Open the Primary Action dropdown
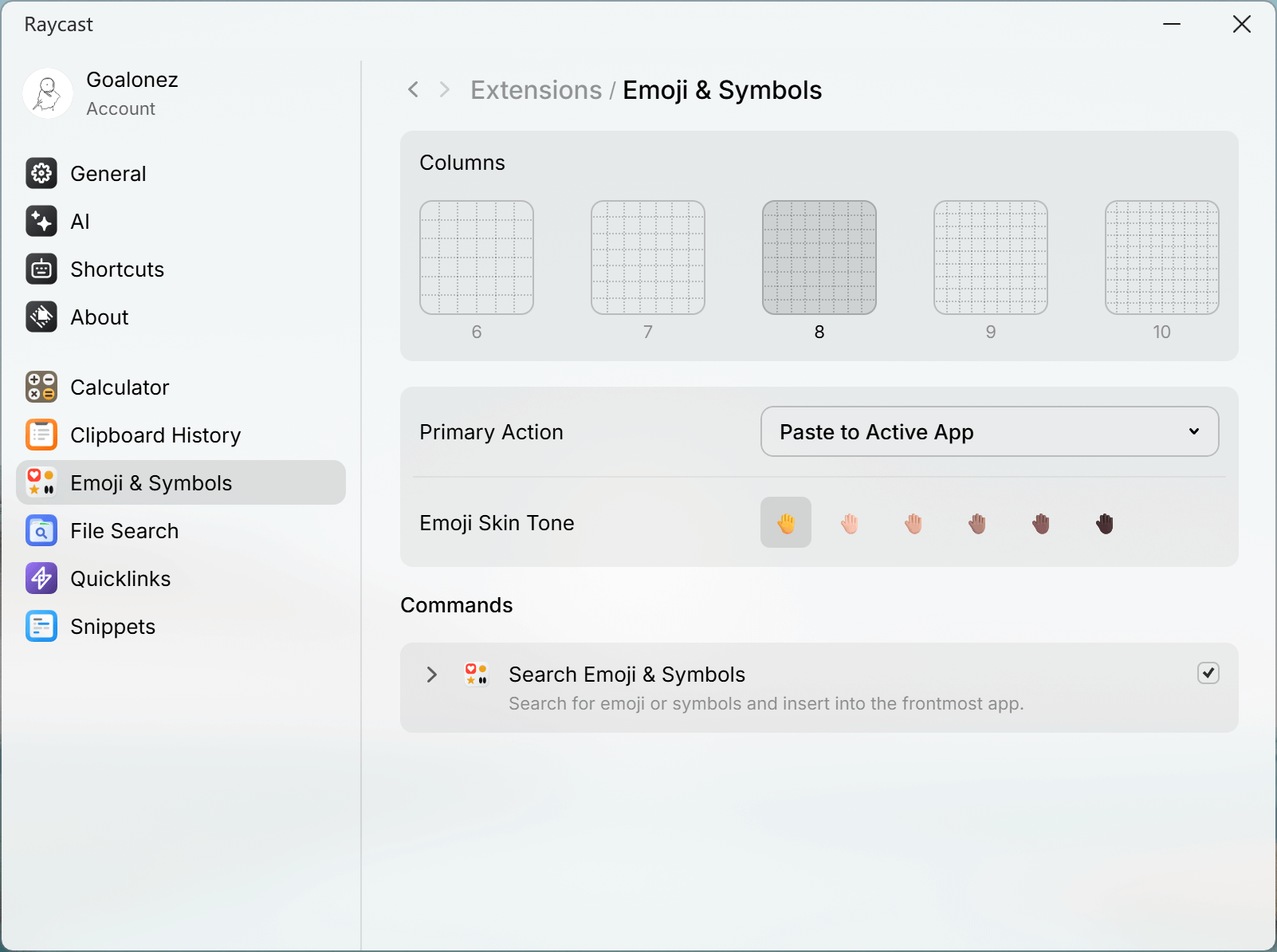This screenshot has height=952, width=1277. 990,431
